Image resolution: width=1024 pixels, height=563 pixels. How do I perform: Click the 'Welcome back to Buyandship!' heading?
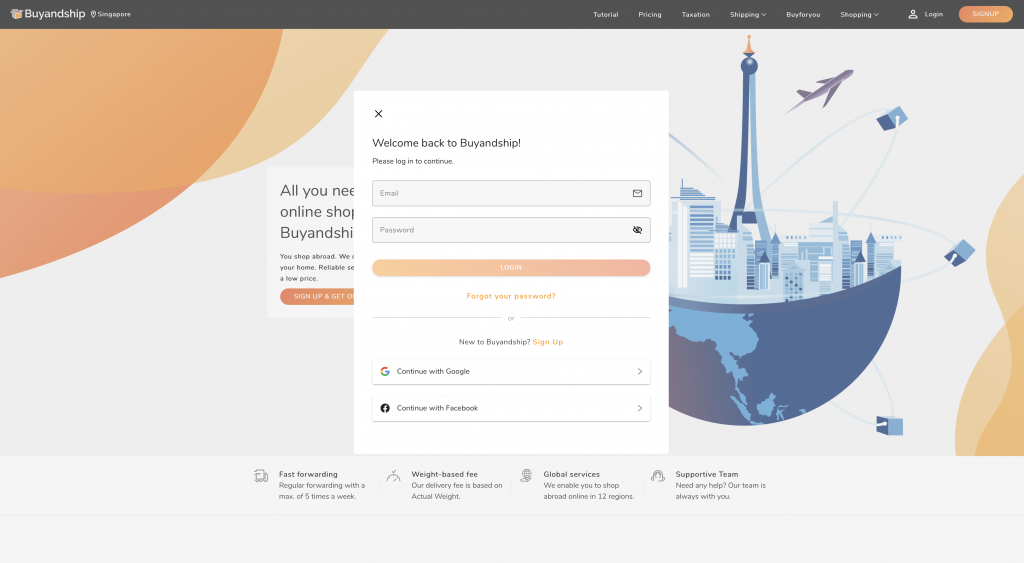click(x=447, y=143)
